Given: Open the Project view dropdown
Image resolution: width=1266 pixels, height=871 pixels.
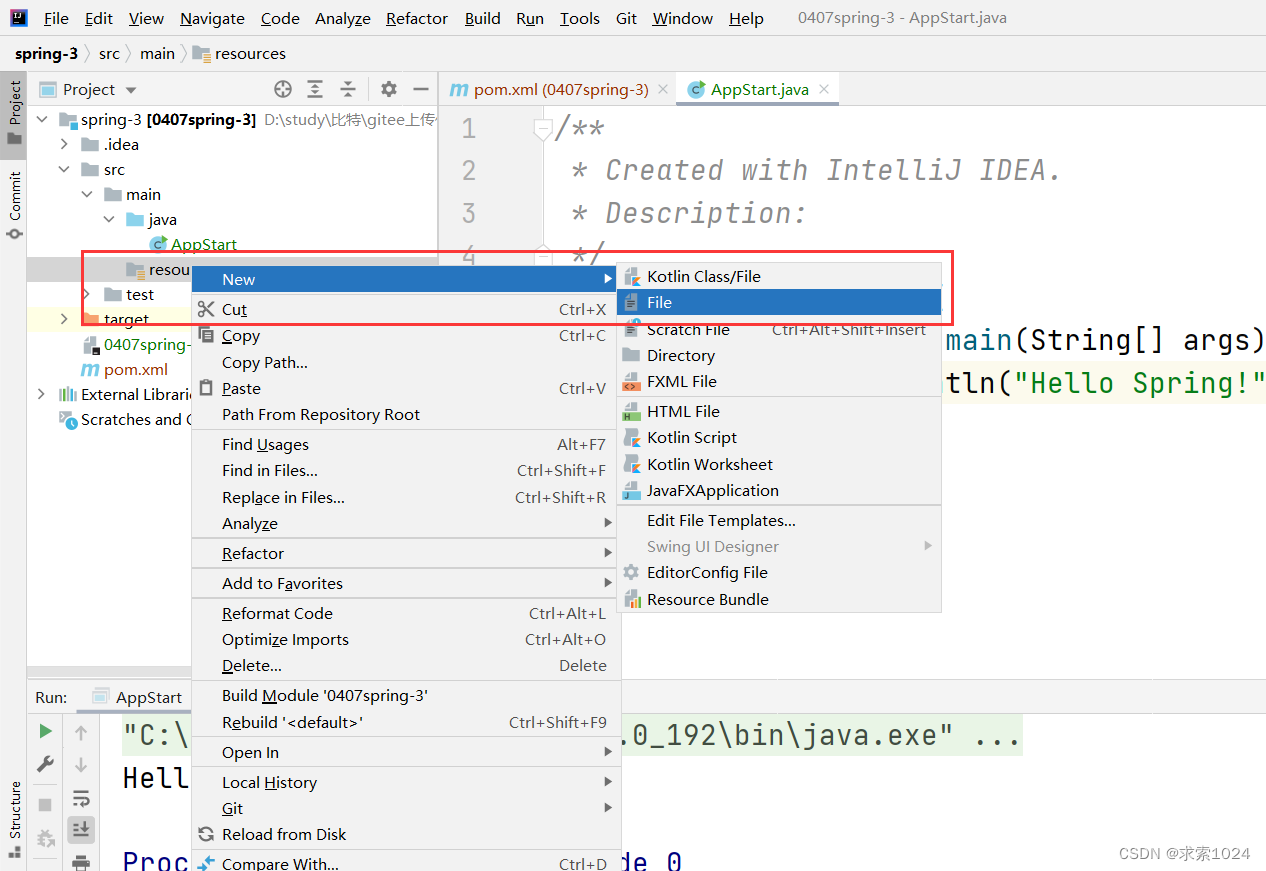Looking at the screenshot, I should (131, 89).
